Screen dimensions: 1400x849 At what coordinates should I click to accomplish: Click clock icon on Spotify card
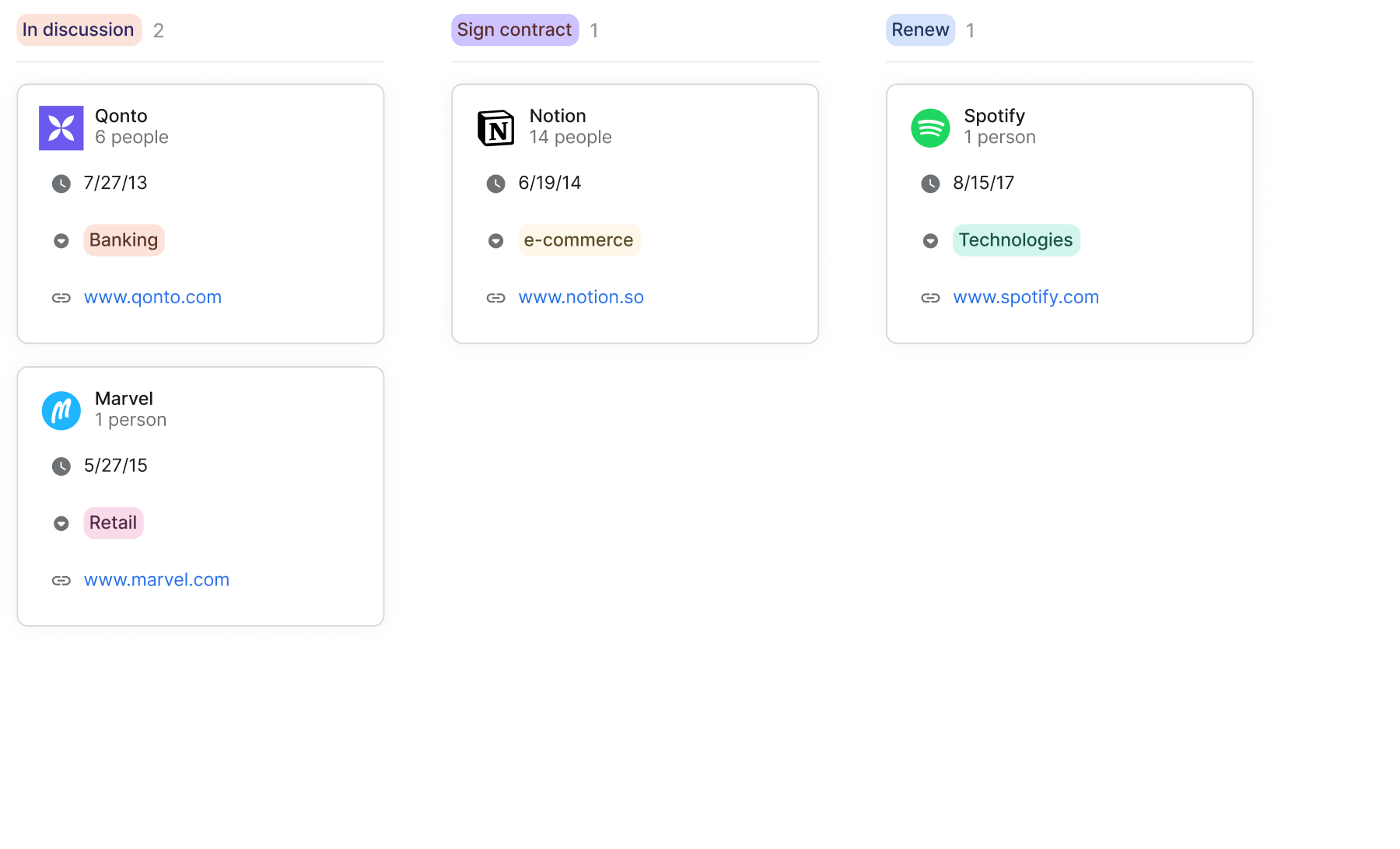click(930, 183)
